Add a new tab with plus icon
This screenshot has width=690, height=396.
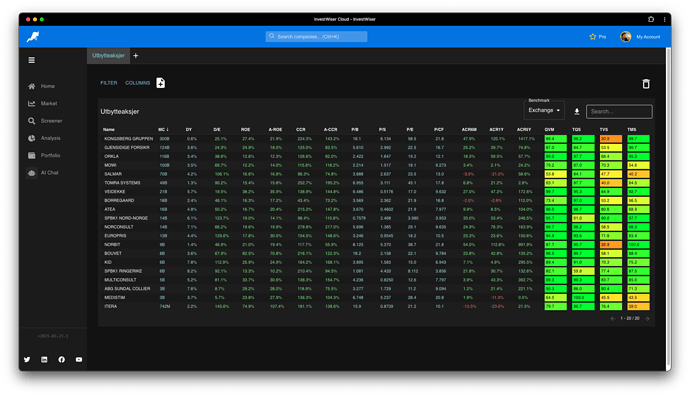click(136, 55)
